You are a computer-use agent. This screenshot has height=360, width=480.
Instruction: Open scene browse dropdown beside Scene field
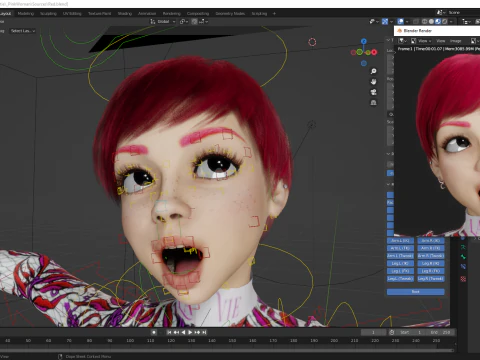(441, 12)
